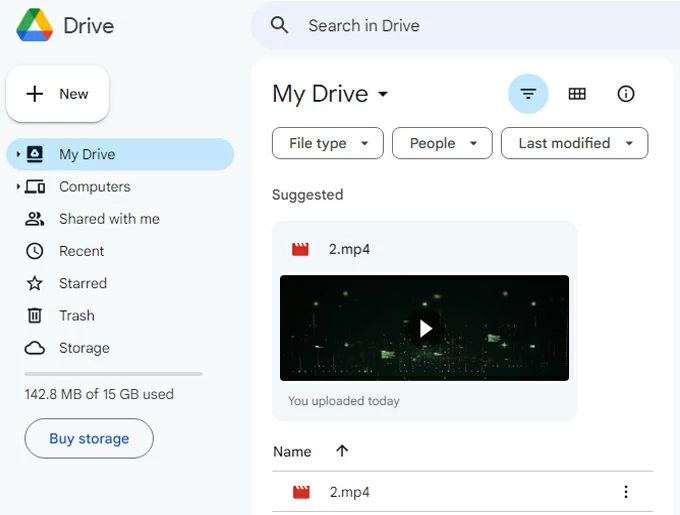Open Trash in the sidebar

tap(76, 315)
